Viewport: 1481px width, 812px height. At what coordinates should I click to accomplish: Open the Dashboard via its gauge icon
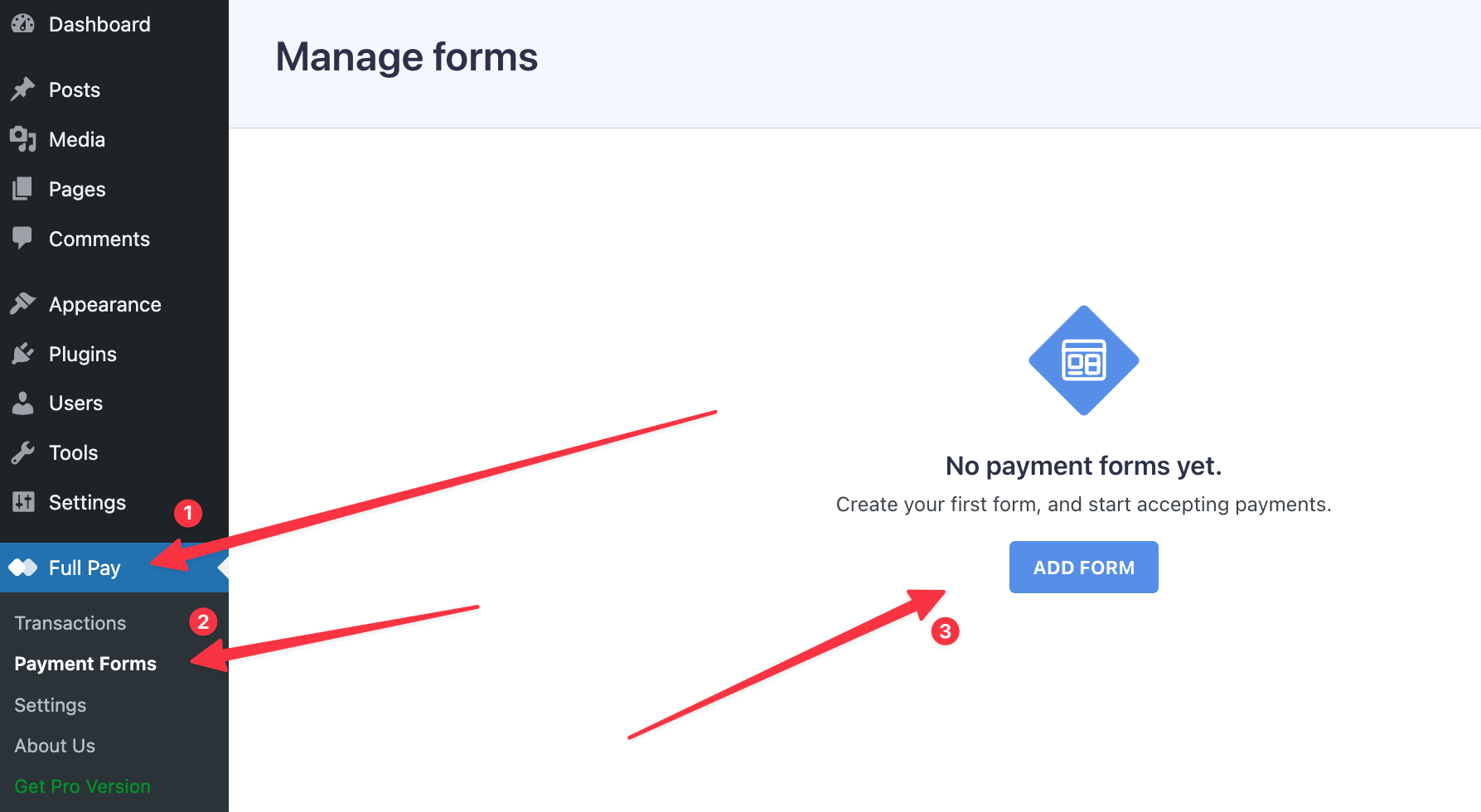tap(24, 23)
